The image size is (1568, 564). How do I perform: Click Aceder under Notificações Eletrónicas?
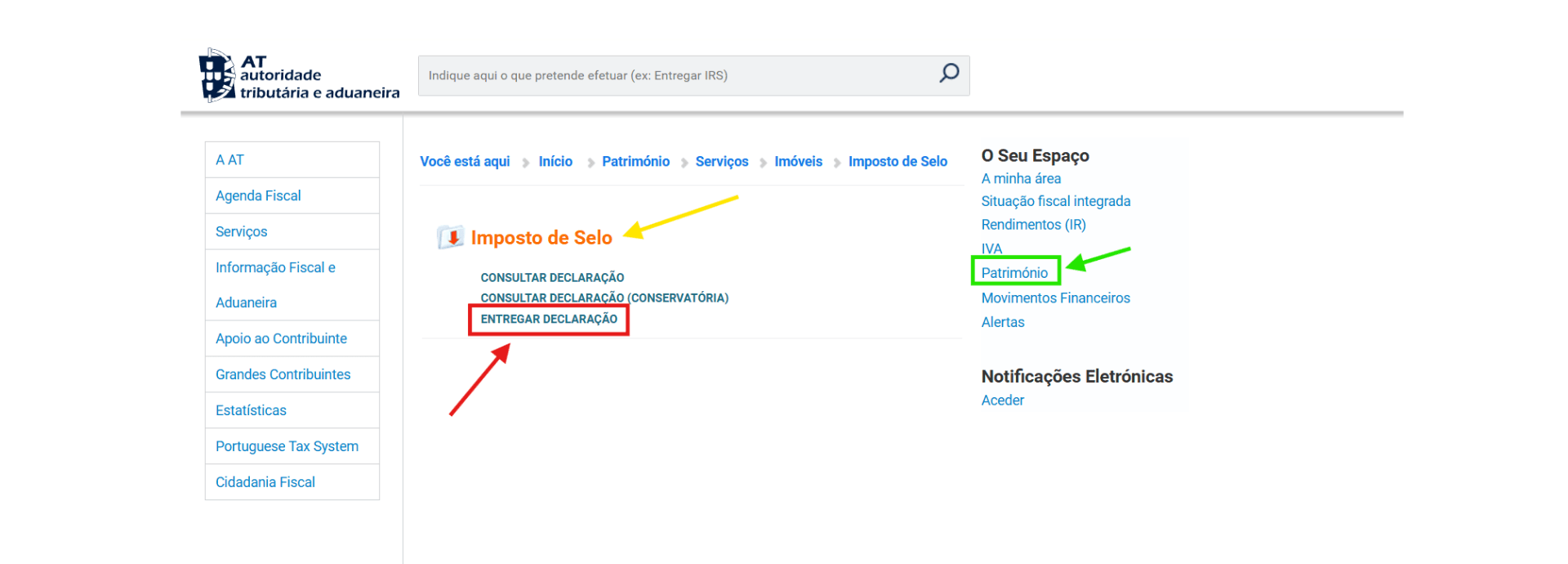[x=1002, y=401]
